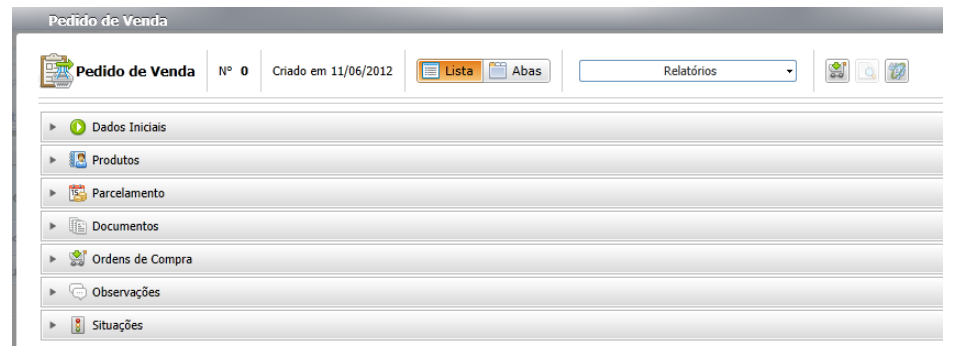Click the Pedido de Venda clipboard icon
This screenshot has height=361, width=956.
[56, 71]
